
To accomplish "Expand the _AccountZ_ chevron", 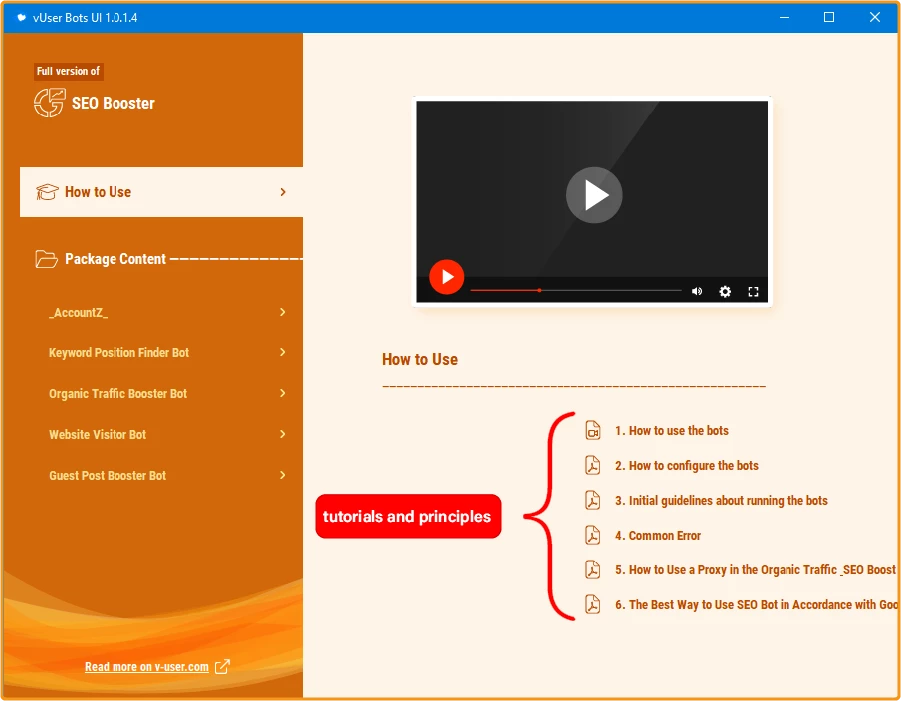I will point(283,312).
